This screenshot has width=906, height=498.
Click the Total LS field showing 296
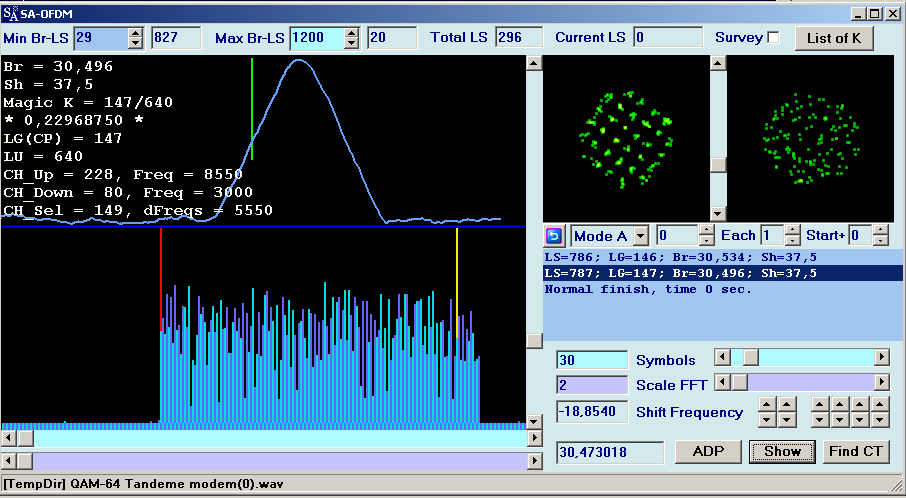[519, 38]
